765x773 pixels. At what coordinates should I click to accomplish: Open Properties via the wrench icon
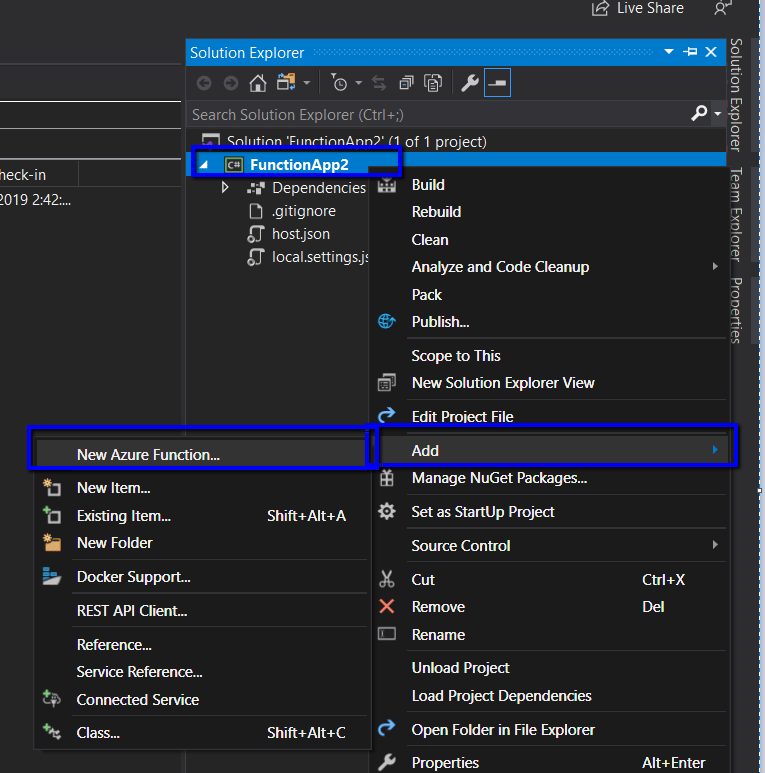(x=469, y=83)
